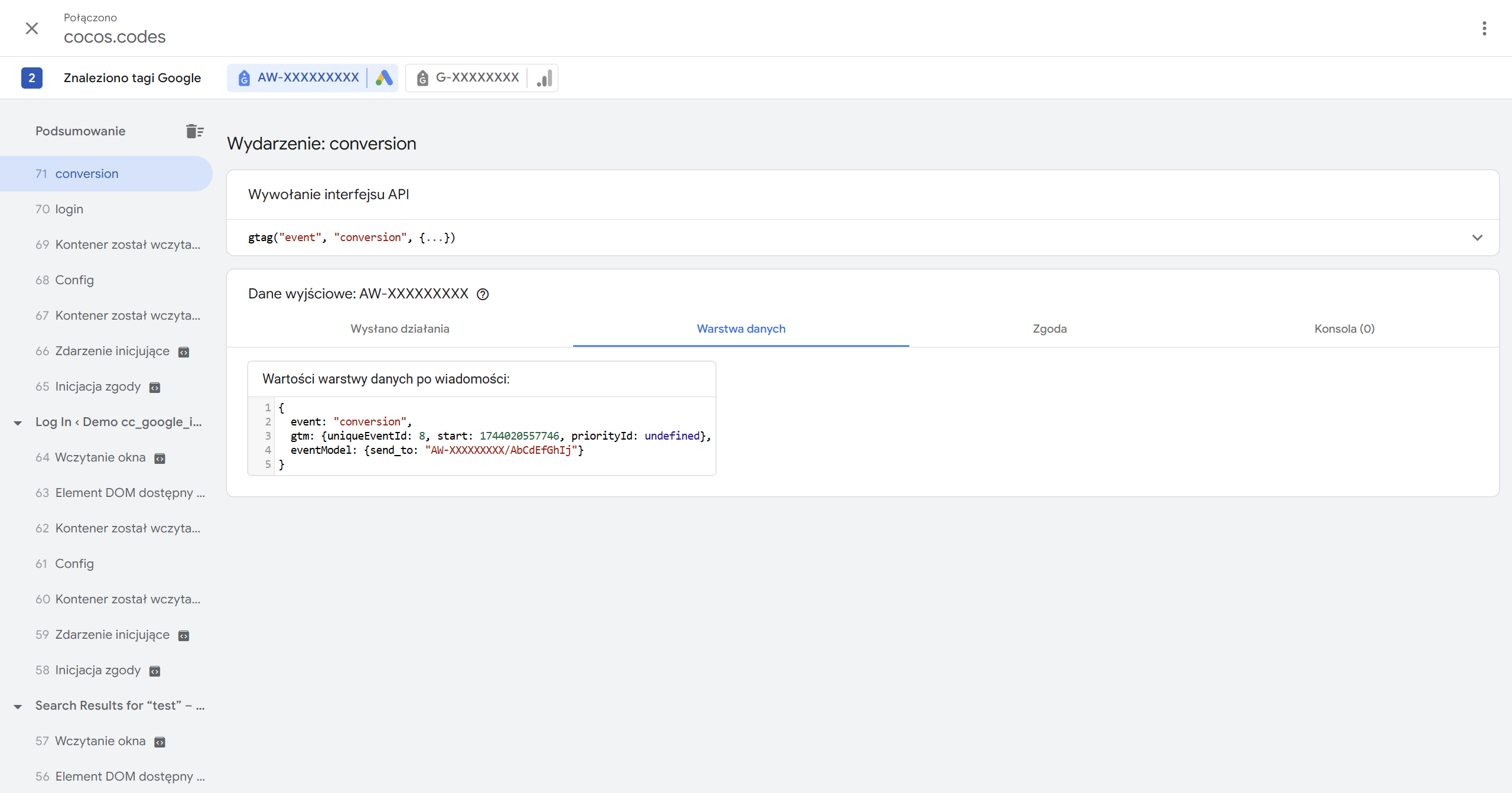This screenshot has width=1512, height=793.
Task: Click the Analytics bar chart icon
Action: coord(544,78)
